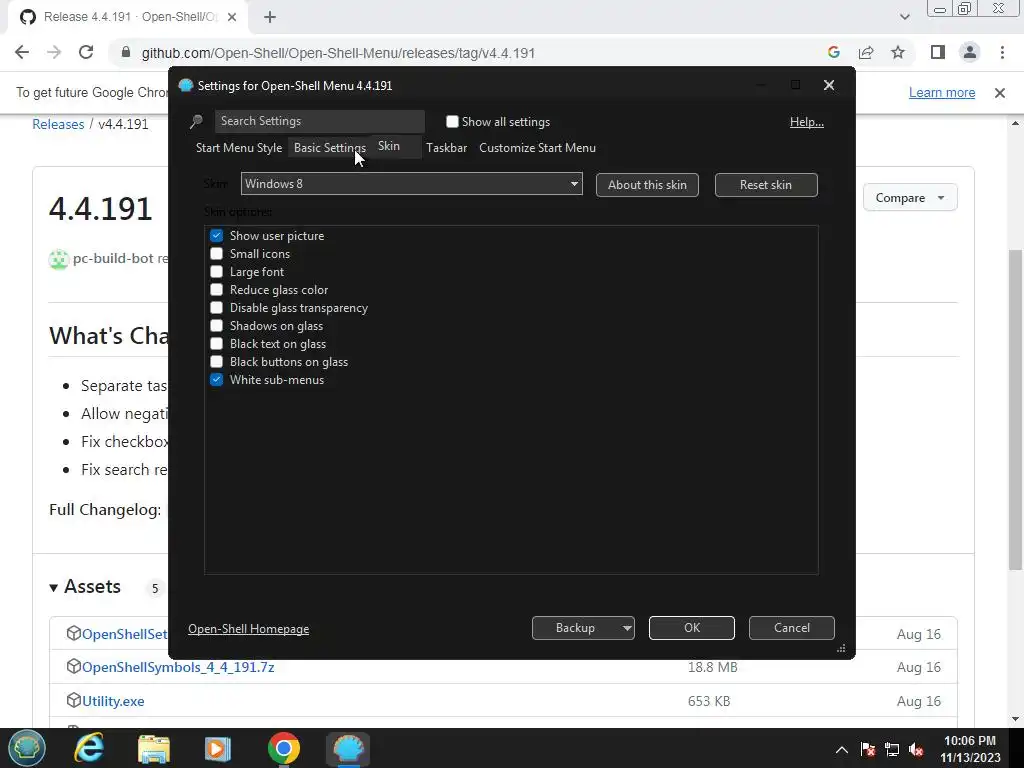
Task: Confirm settings with OK
Action: (692, 628)
